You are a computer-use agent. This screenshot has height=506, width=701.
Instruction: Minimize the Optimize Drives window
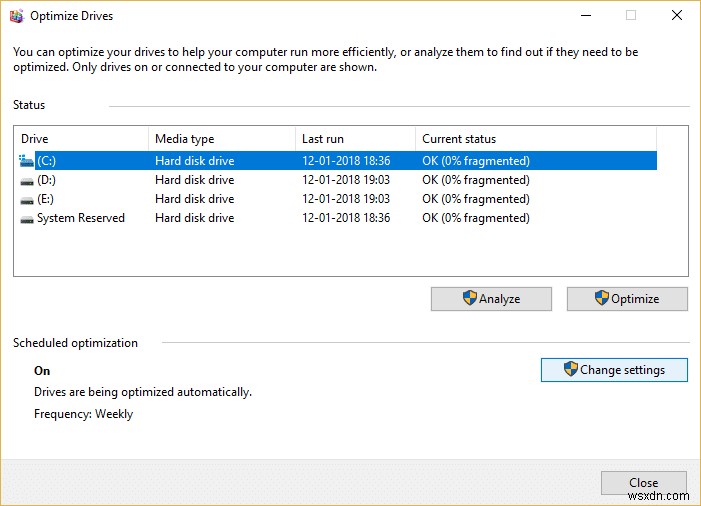pyautogui.click(x=585, y=16)
